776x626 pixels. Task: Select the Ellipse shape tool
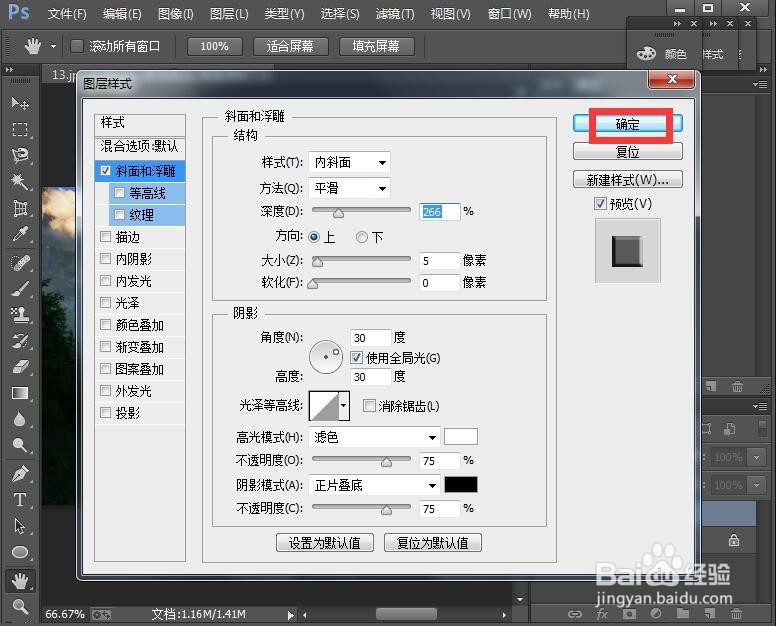pos(20,553)
